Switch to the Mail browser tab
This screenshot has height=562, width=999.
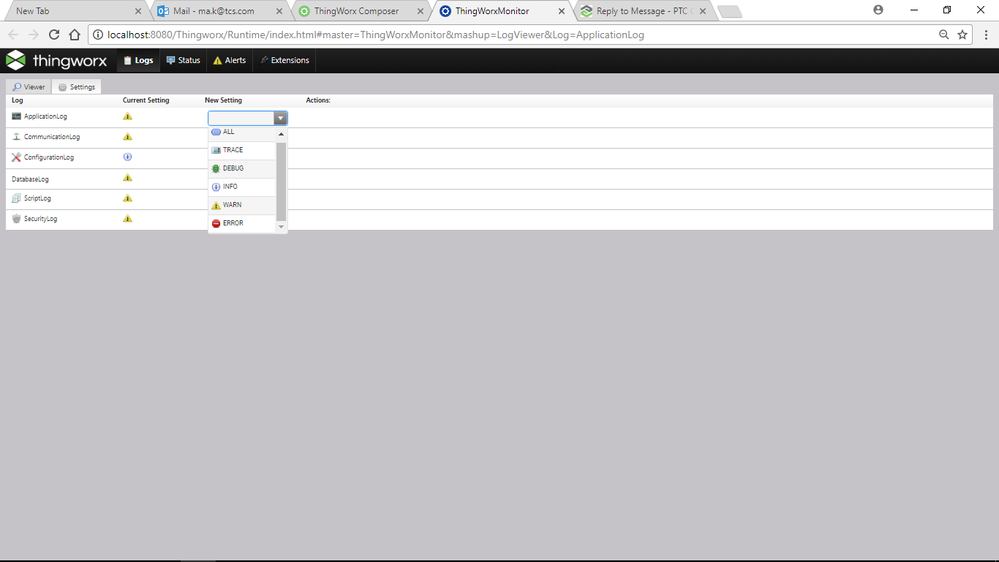[x=220, y=11]
